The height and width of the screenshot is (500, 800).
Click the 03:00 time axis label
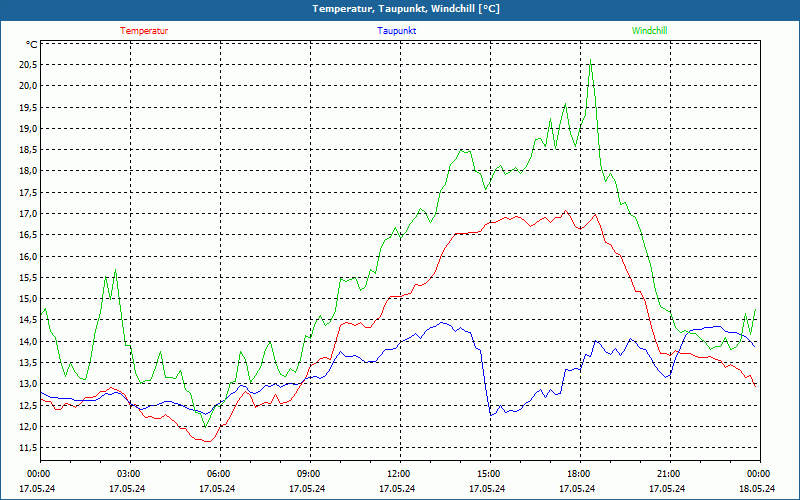127,474
